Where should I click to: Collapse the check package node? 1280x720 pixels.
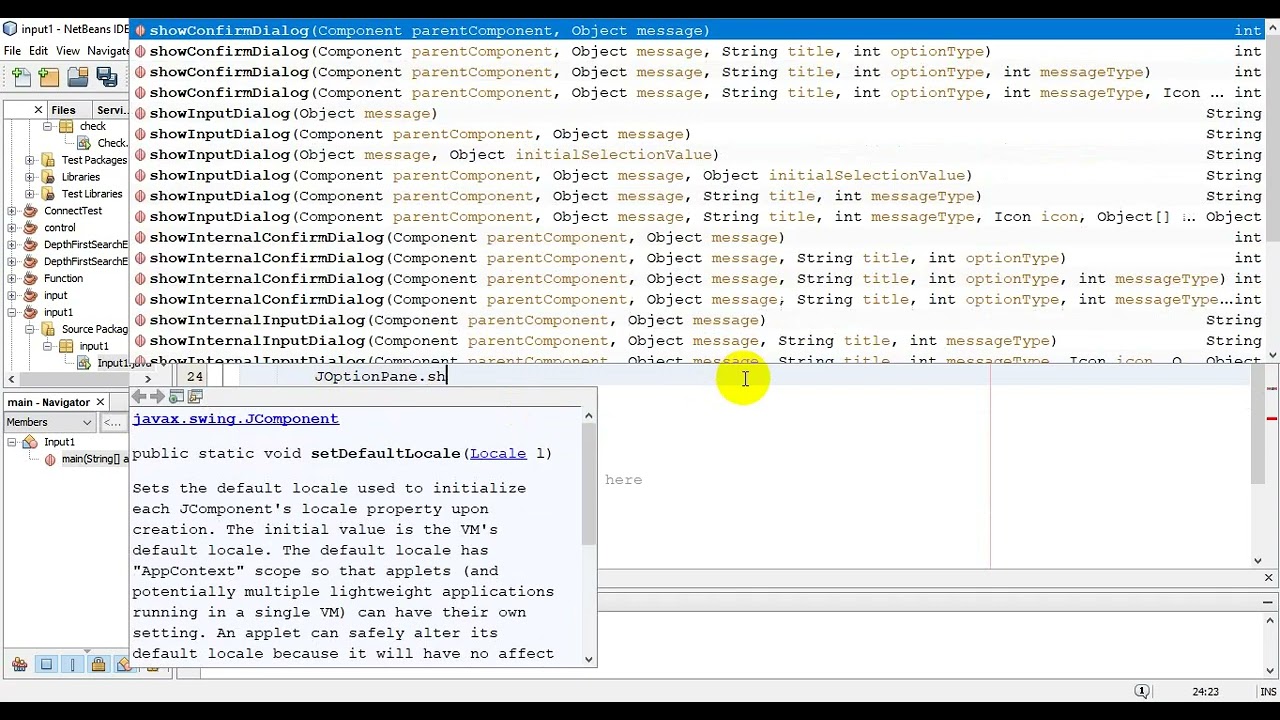(47, 127)
